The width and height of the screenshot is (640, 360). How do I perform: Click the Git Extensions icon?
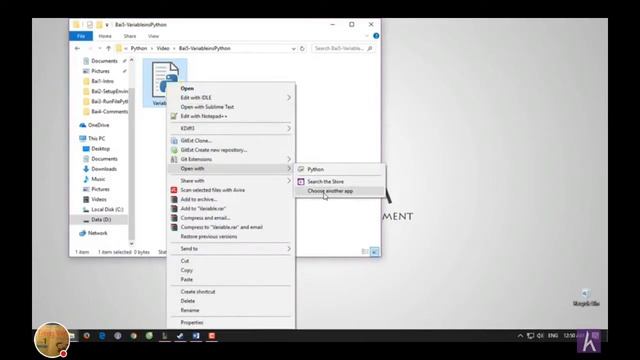coord(174,160)
